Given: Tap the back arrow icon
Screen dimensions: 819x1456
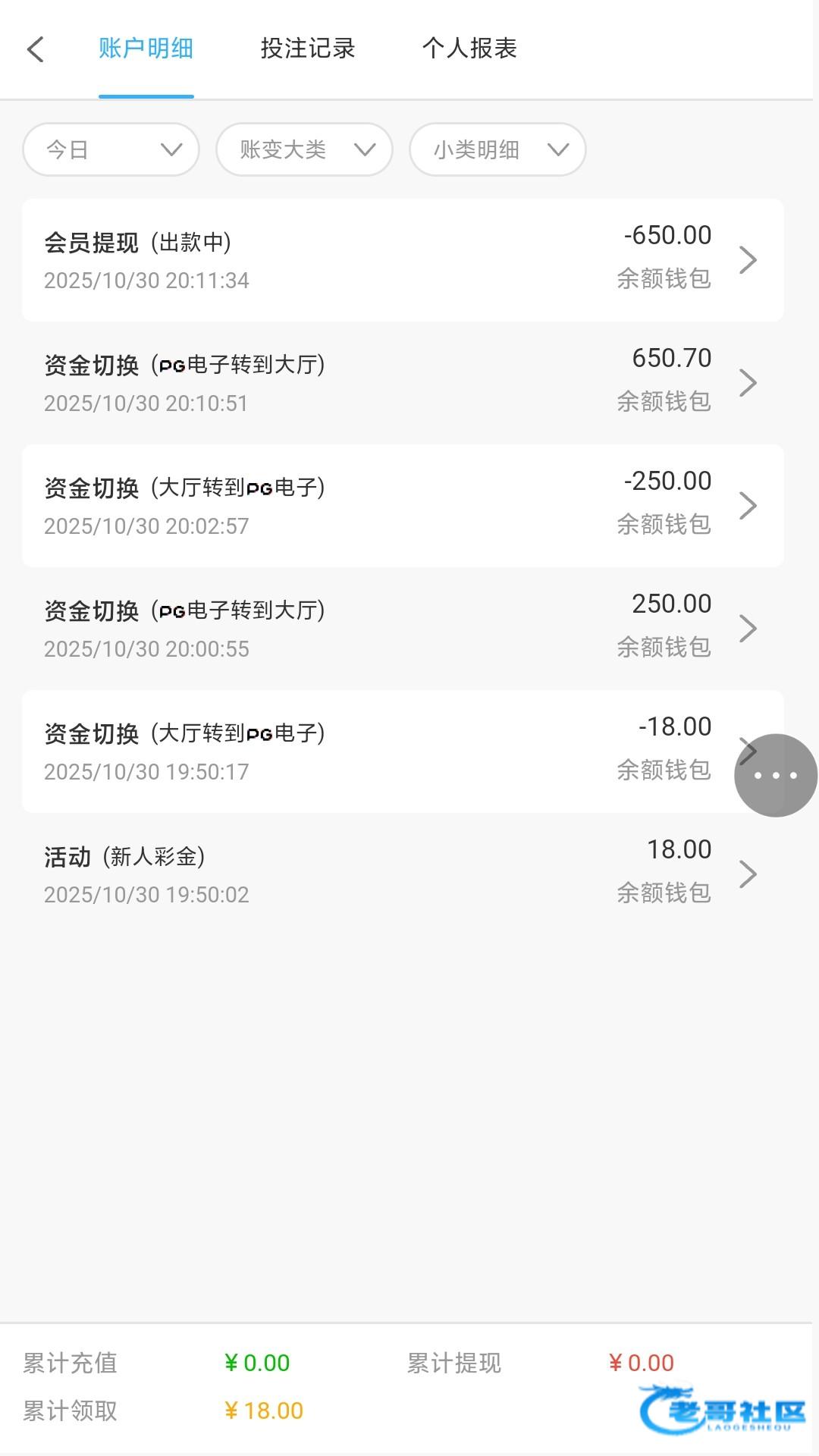Looking at the screenshot, I should pyautogui.click(x=36, y=50).
